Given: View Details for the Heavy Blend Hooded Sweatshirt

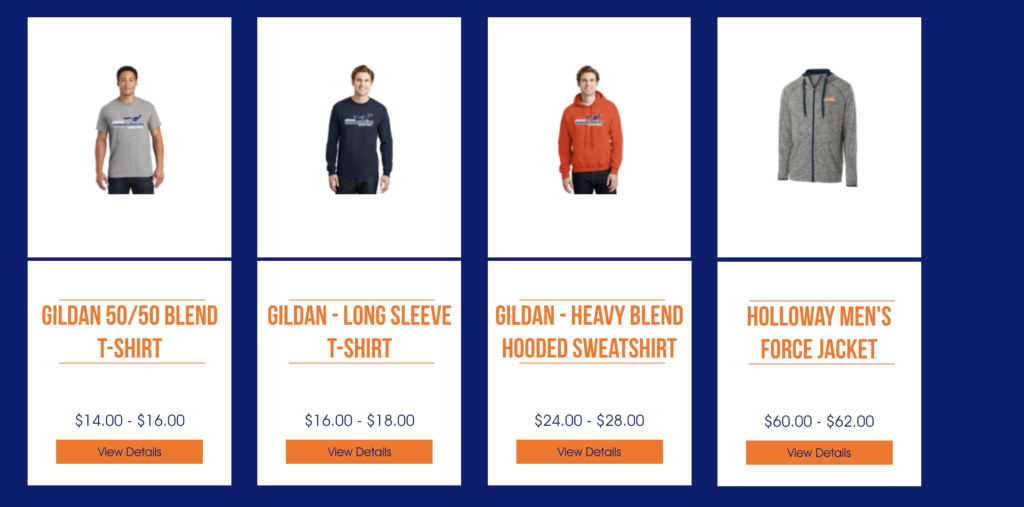Looking at the screenshot, I should point(590,451).
